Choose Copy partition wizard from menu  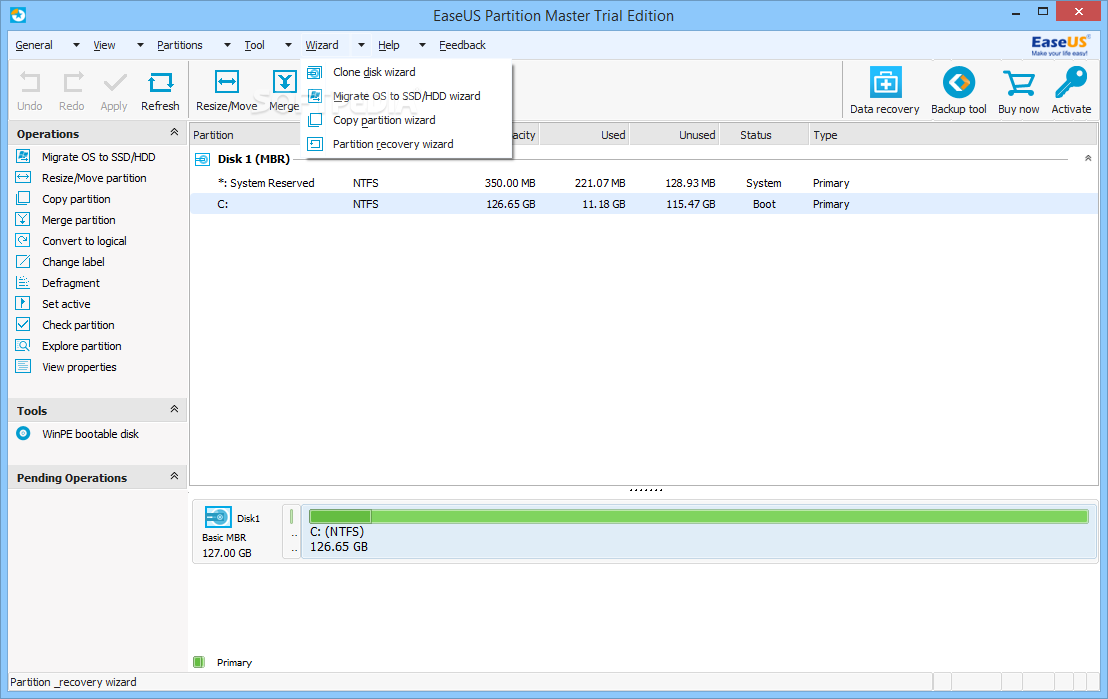coord(406,120)
